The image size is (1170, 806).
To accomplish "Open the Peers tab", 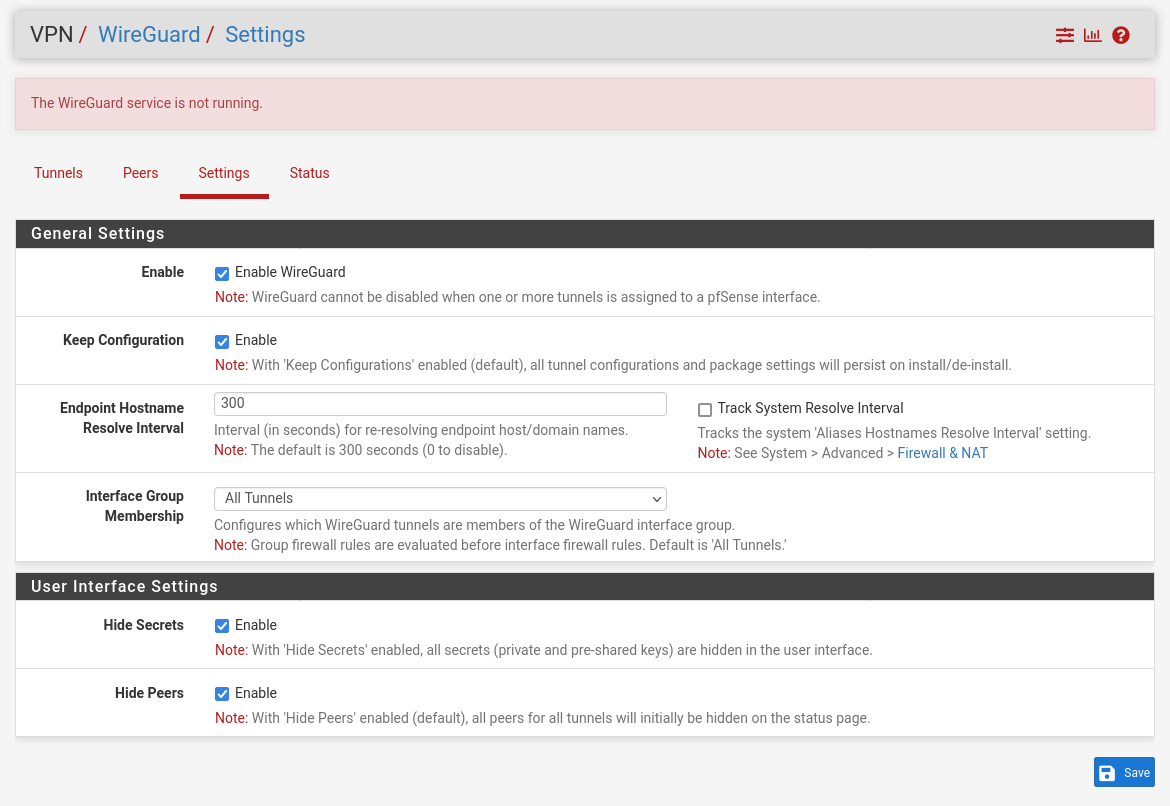I will [140, 173].
